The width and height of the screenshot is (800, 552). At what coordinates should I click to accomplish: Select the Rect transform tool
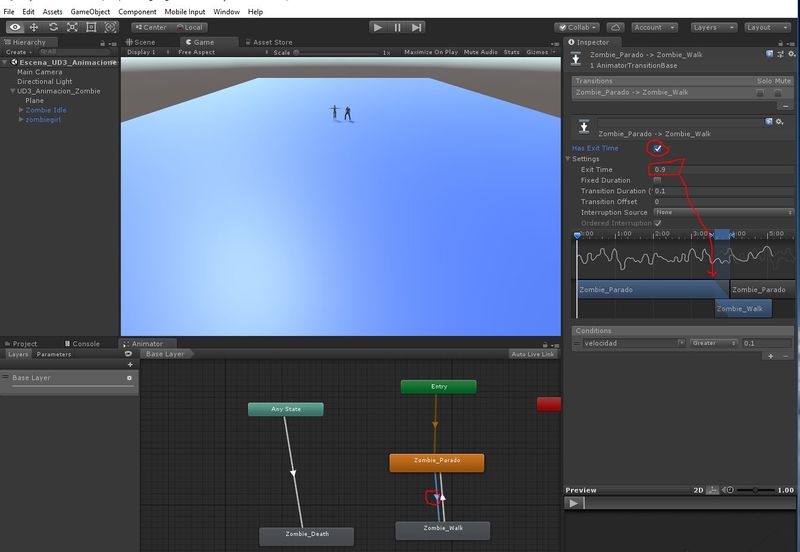pyautogui.click(x=91, y=28)
